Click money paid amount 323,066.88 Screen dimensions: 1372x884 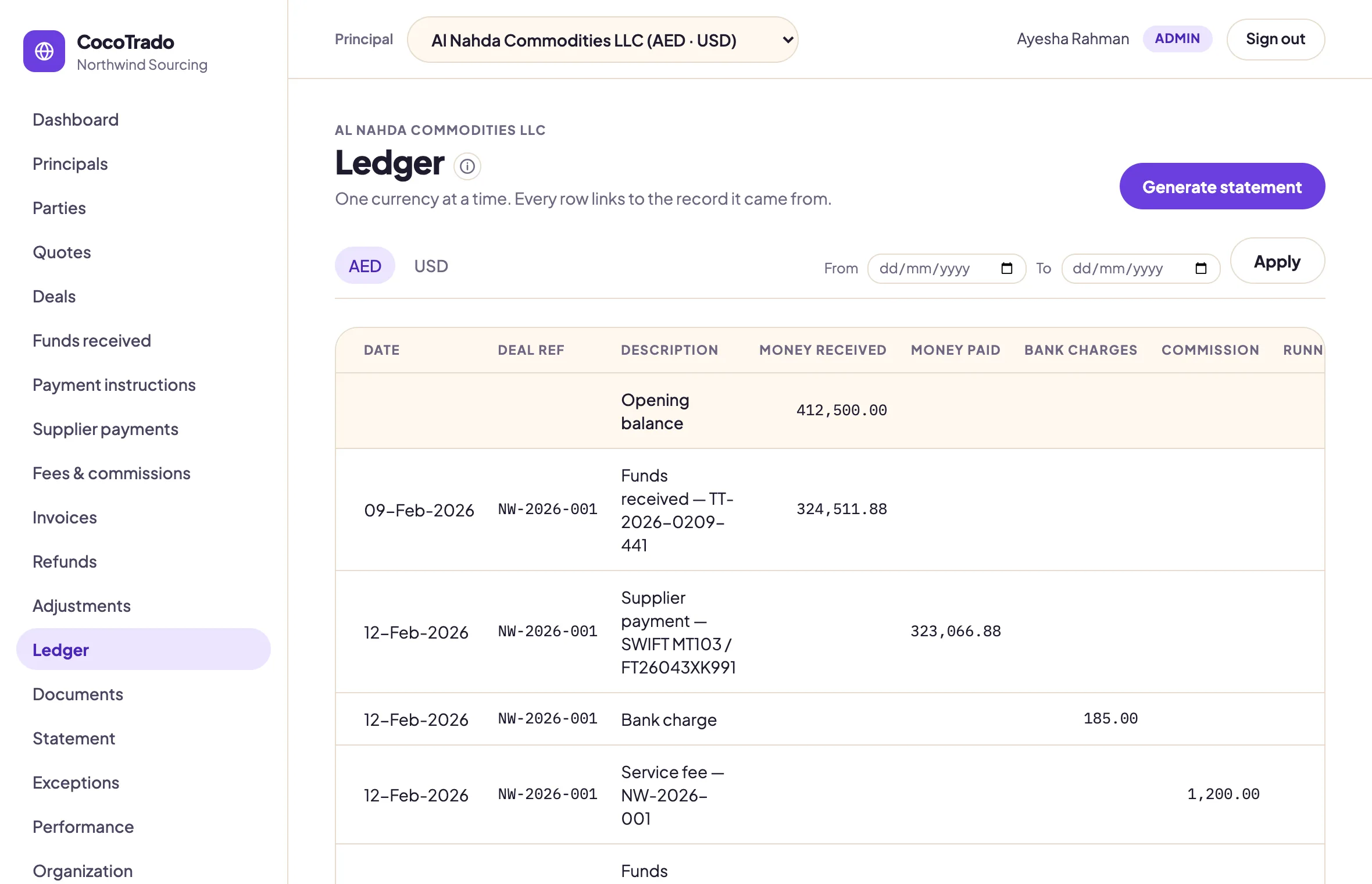956,631
